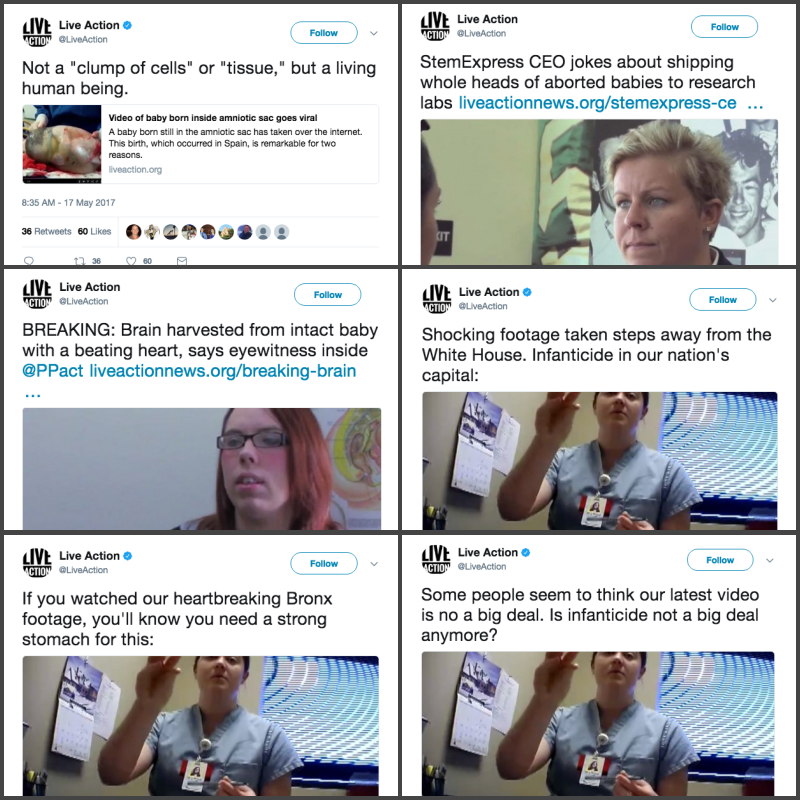This screenshot has width=800, height=800.
Task: Open red-haired eyewitness video thumbnail
Action: click(x=202, y=468)
